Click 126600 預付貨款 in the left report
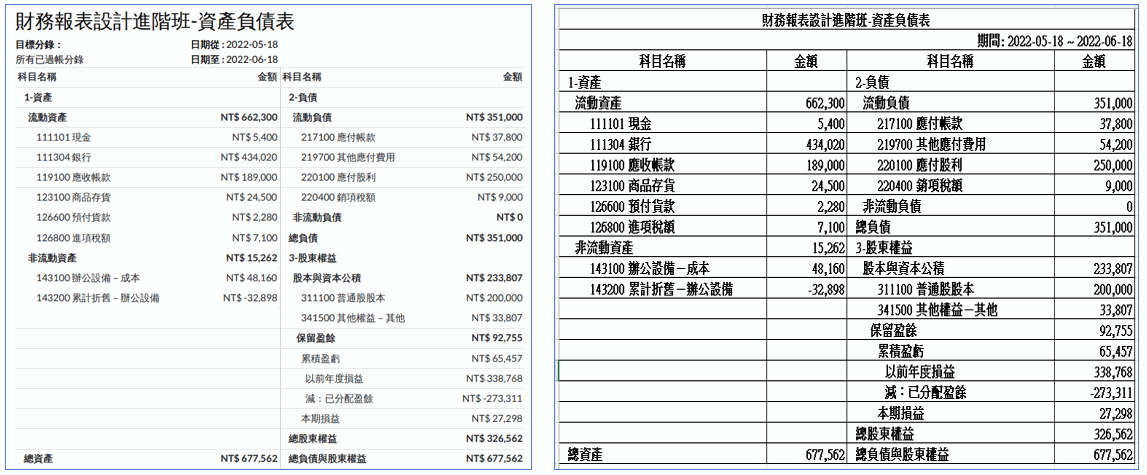Screen dimensions: 1147x475 (x=73, y=217)
